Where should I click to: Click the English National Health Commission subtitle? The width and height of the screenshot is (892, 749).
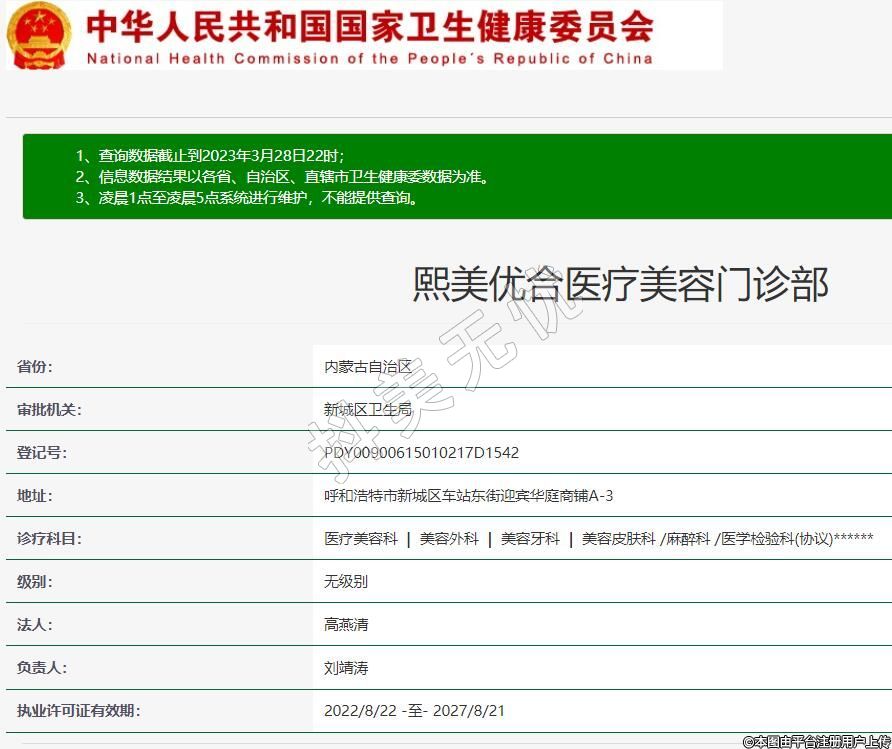(369, 58)
